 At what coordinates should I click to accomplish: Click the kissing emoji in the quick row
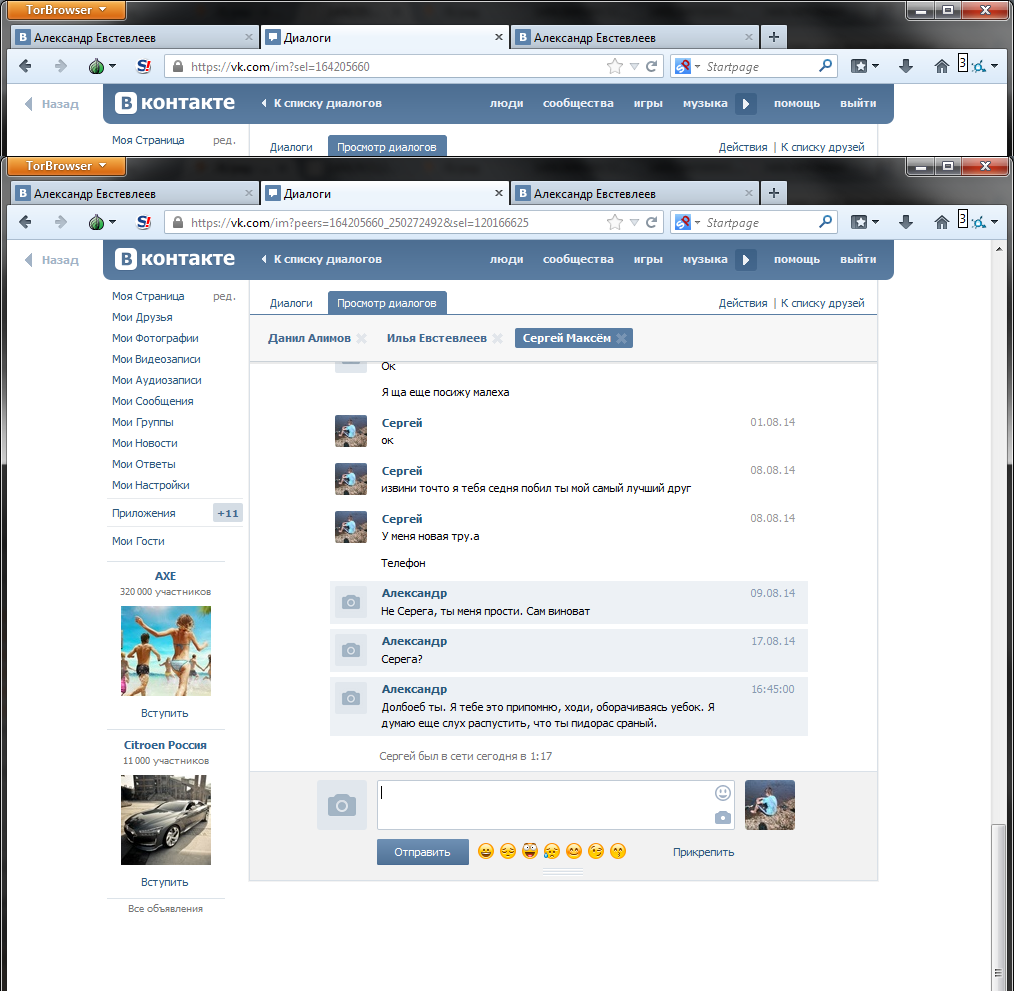pyautogui.click(x=618, y=851)
